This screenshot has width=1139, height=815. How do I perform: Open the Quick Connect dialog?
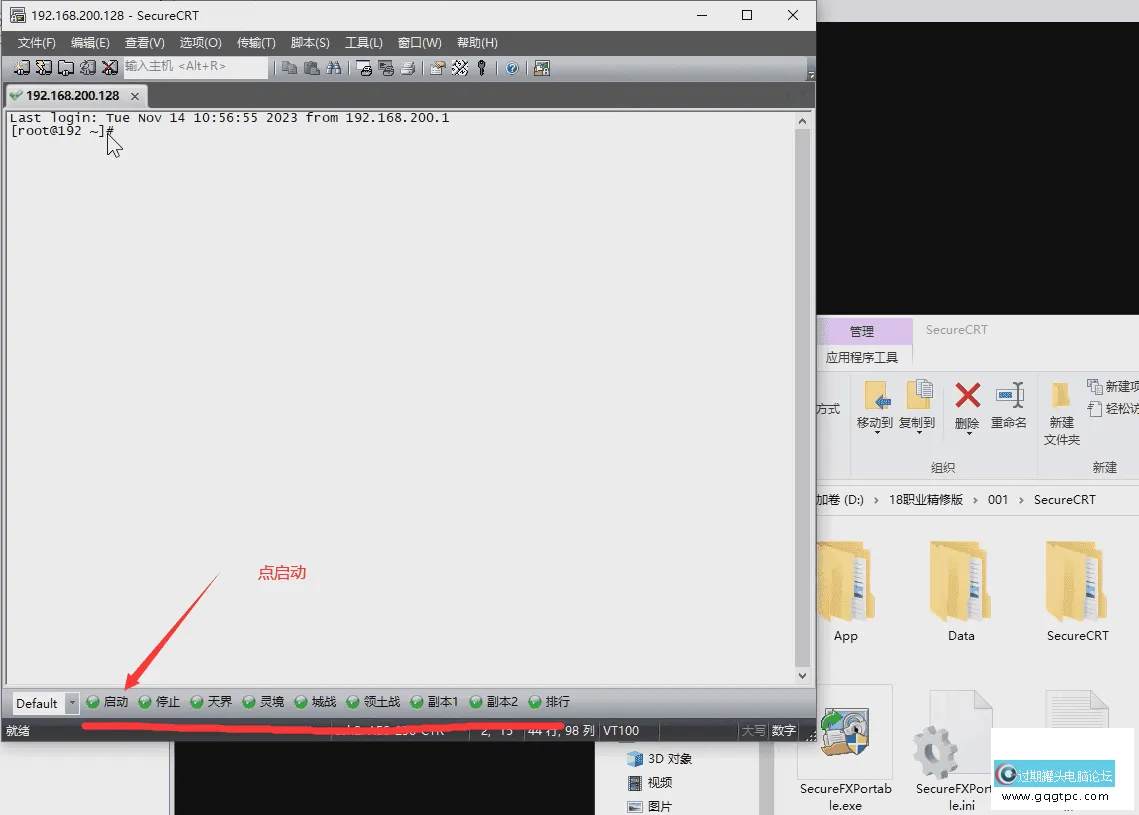(x=44, y=67)
